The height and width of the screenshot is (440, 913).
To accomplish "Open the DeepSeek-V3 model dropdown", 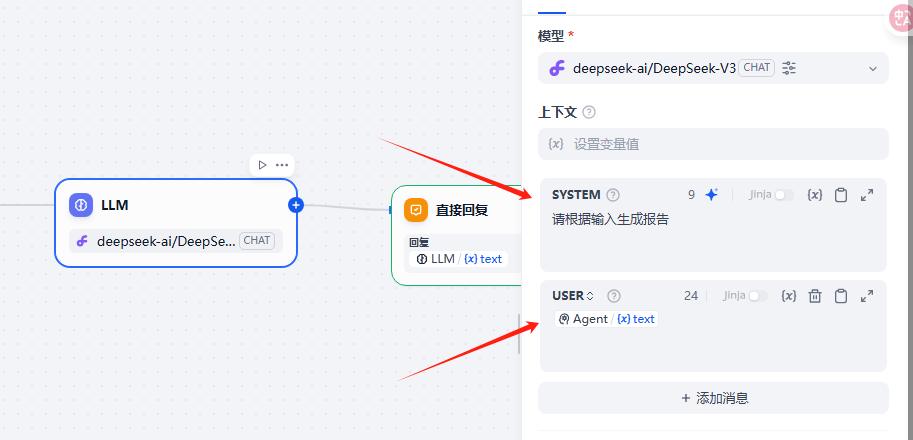I will (871, 68).
